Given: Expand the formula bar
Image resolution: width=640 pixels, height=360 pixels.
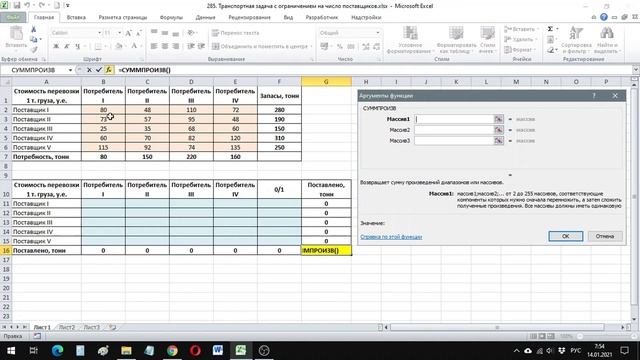Looking at the screenshot, I should pos(635,70).
